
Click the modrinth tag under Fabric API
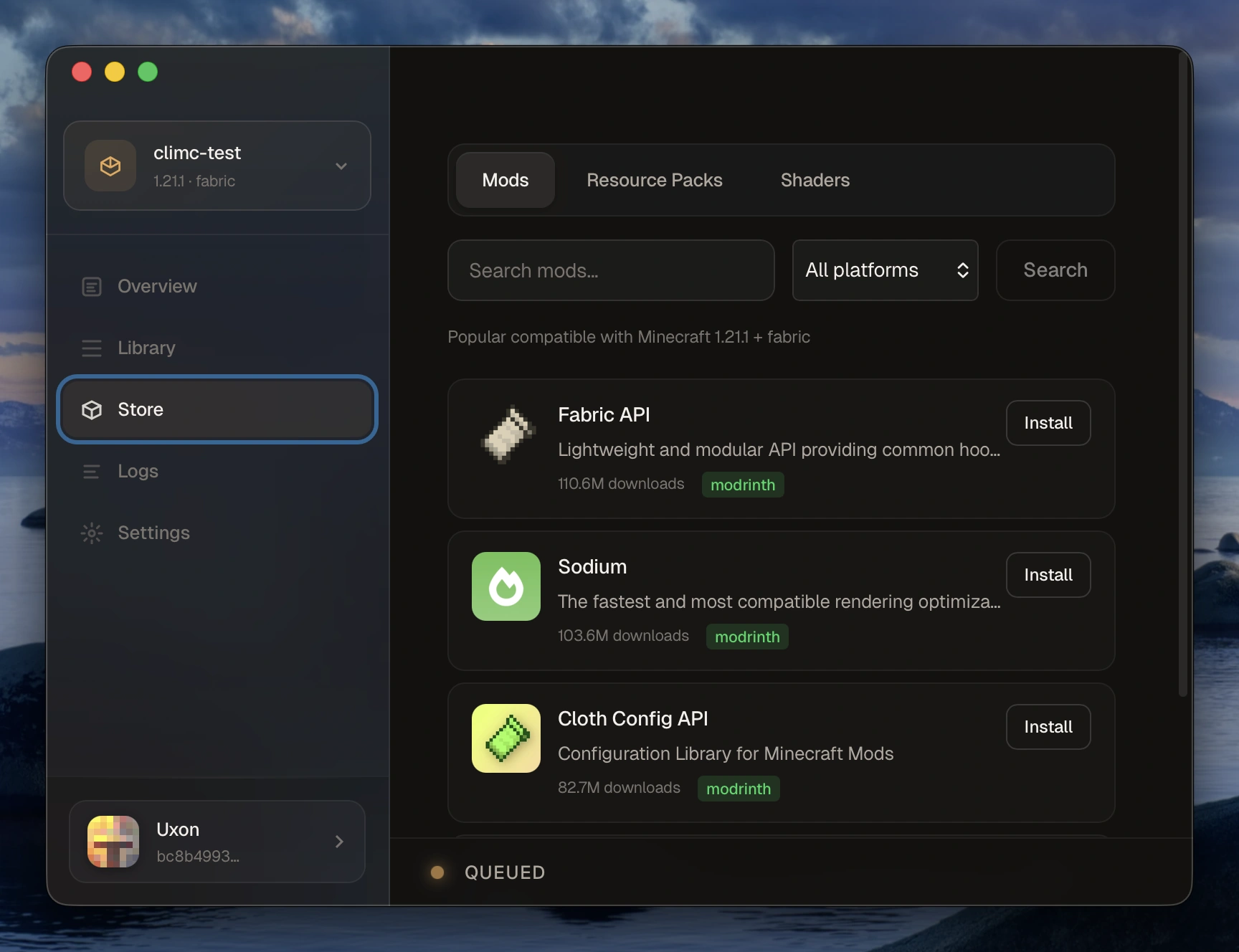[742, 485]
